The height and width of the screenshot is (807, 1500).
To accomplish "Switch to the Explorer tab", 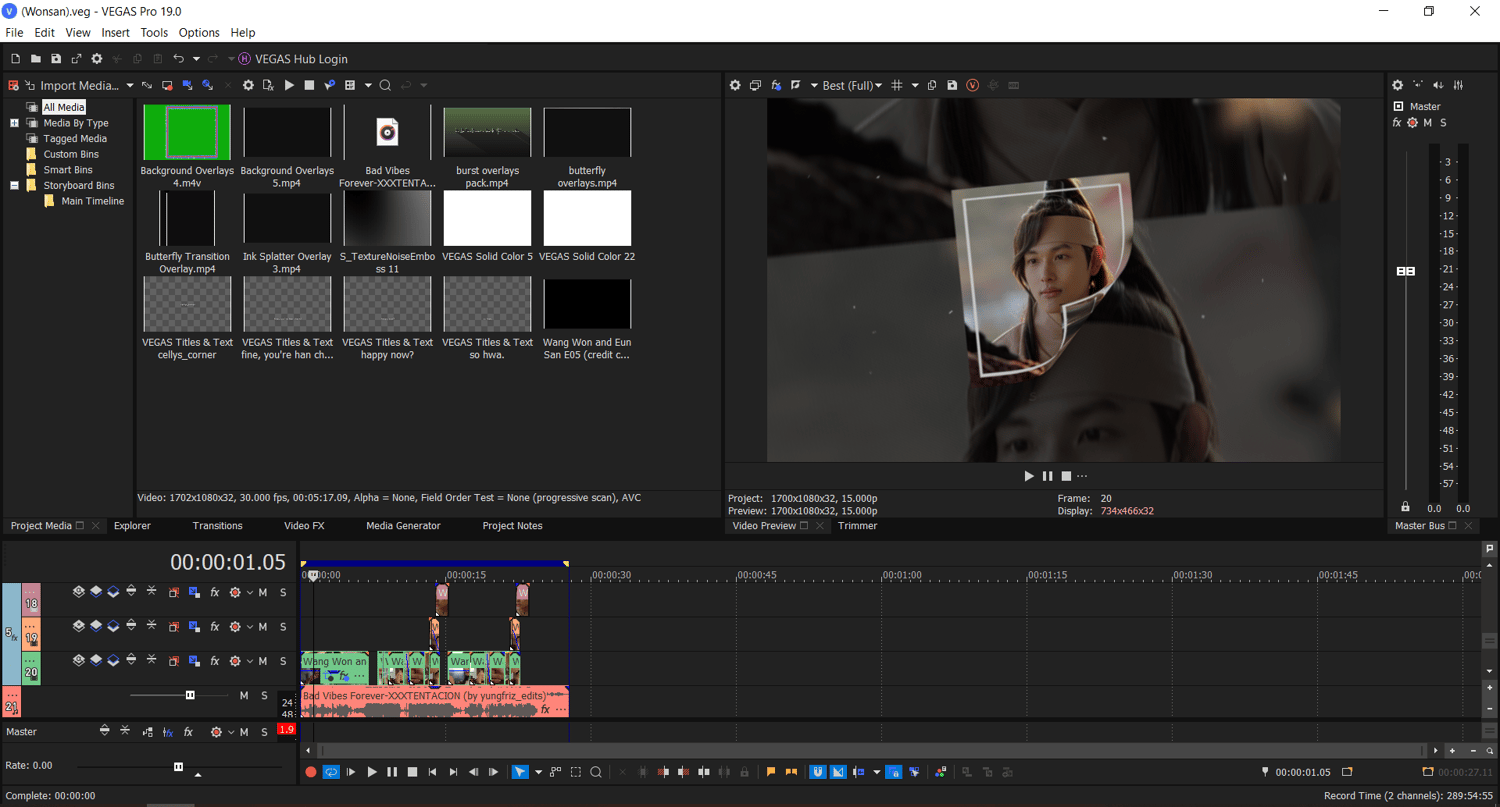I will (132, 526).
